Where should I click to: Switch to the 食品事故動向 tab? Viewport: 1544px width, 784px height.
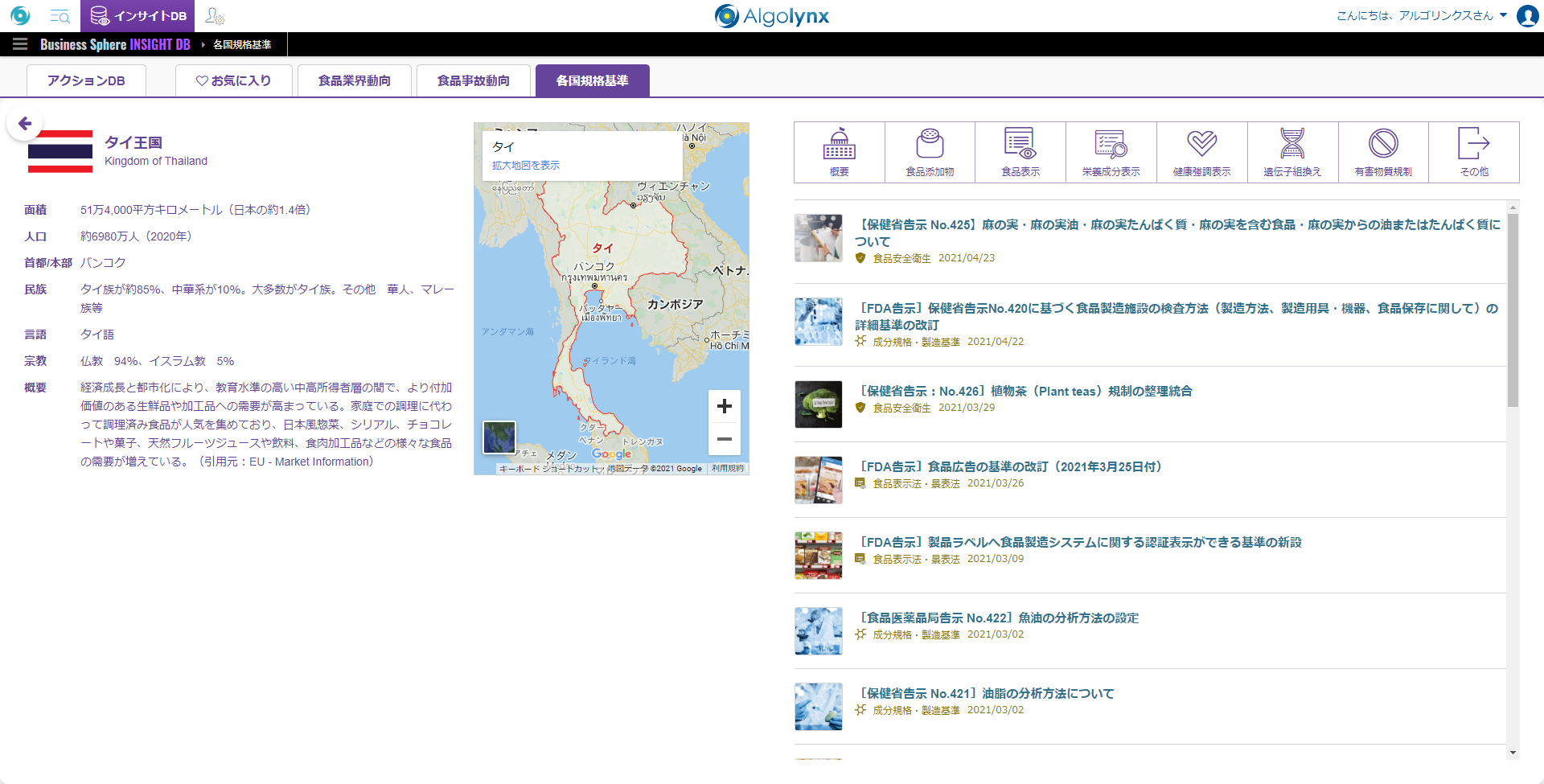tap(474, 80)
